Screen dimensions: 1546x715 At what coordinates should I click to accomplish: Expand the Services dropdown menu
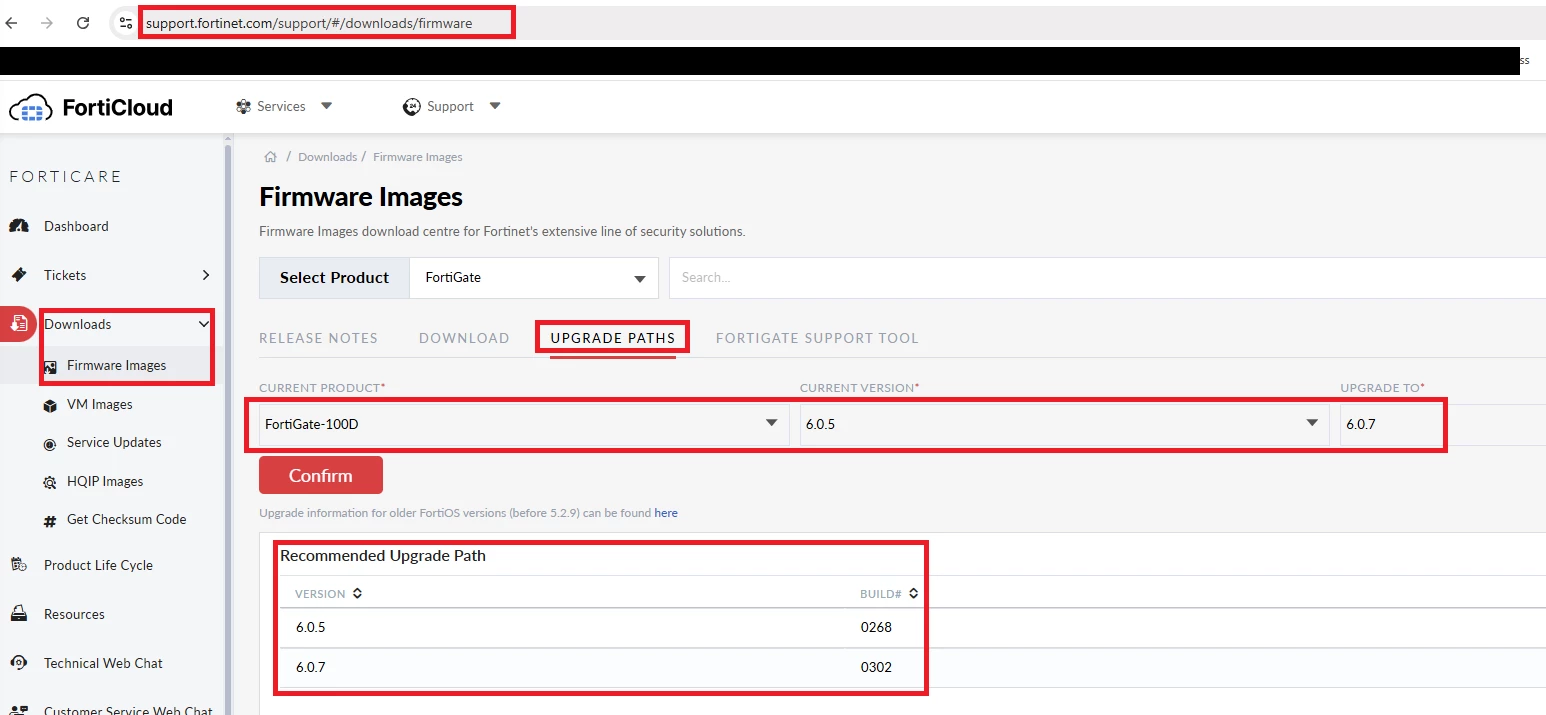tap(326, 106)
